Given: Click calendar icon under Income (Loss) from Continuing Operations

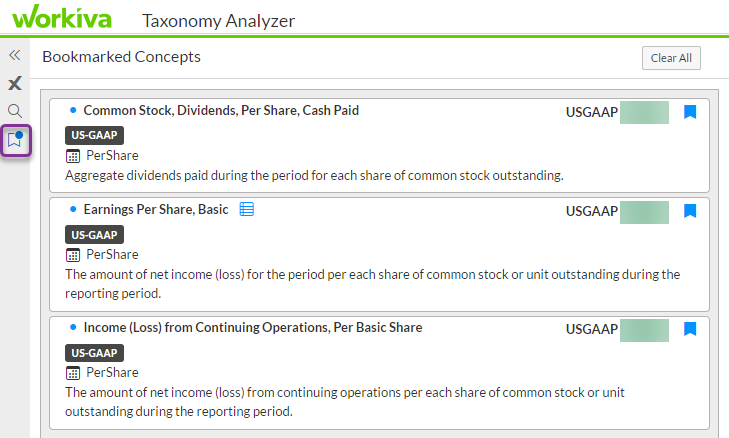Looking at the screenshot, I should pos(73,373).
